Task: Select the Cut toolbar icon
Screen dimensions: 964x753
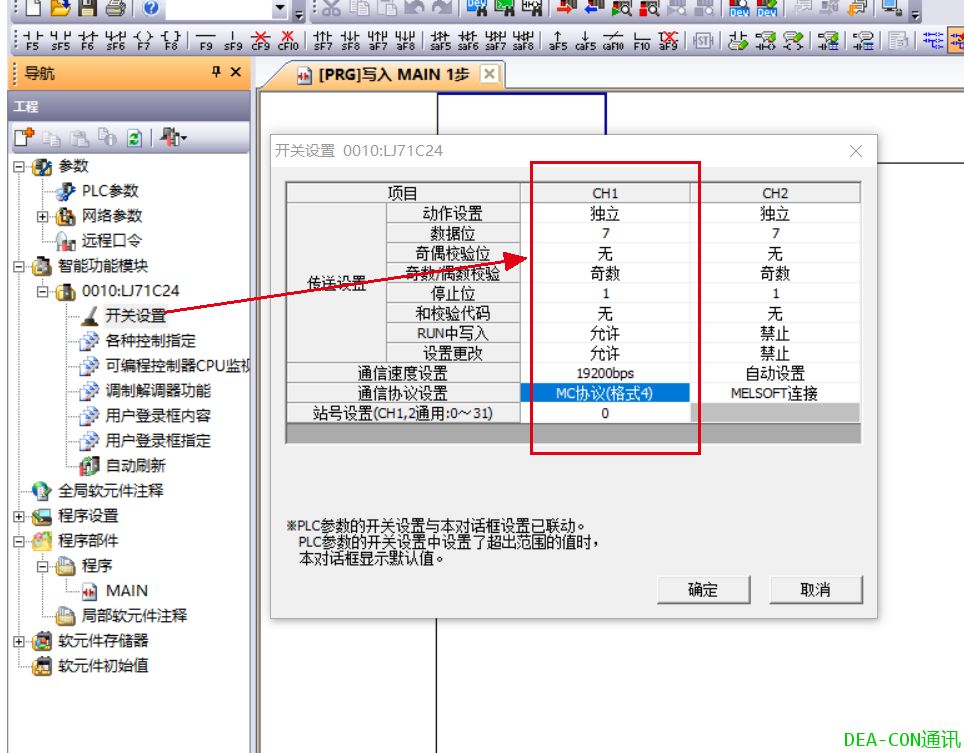Action: 331,10
